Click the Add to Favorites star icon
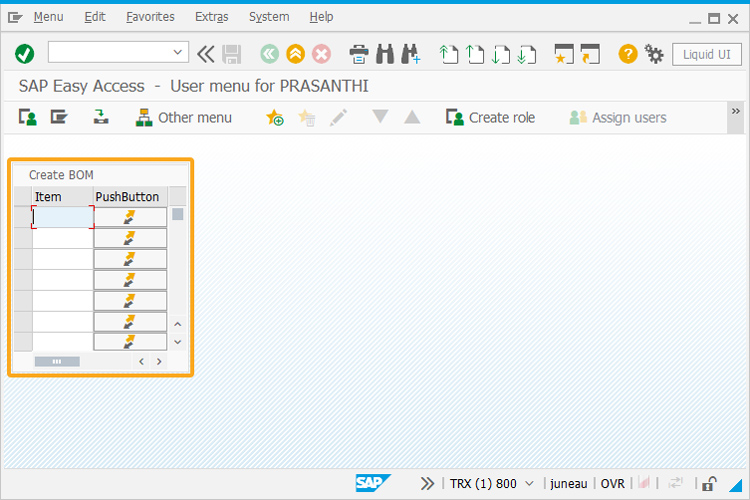This screenshot has width=750, height=500. [x=275, y=117]
